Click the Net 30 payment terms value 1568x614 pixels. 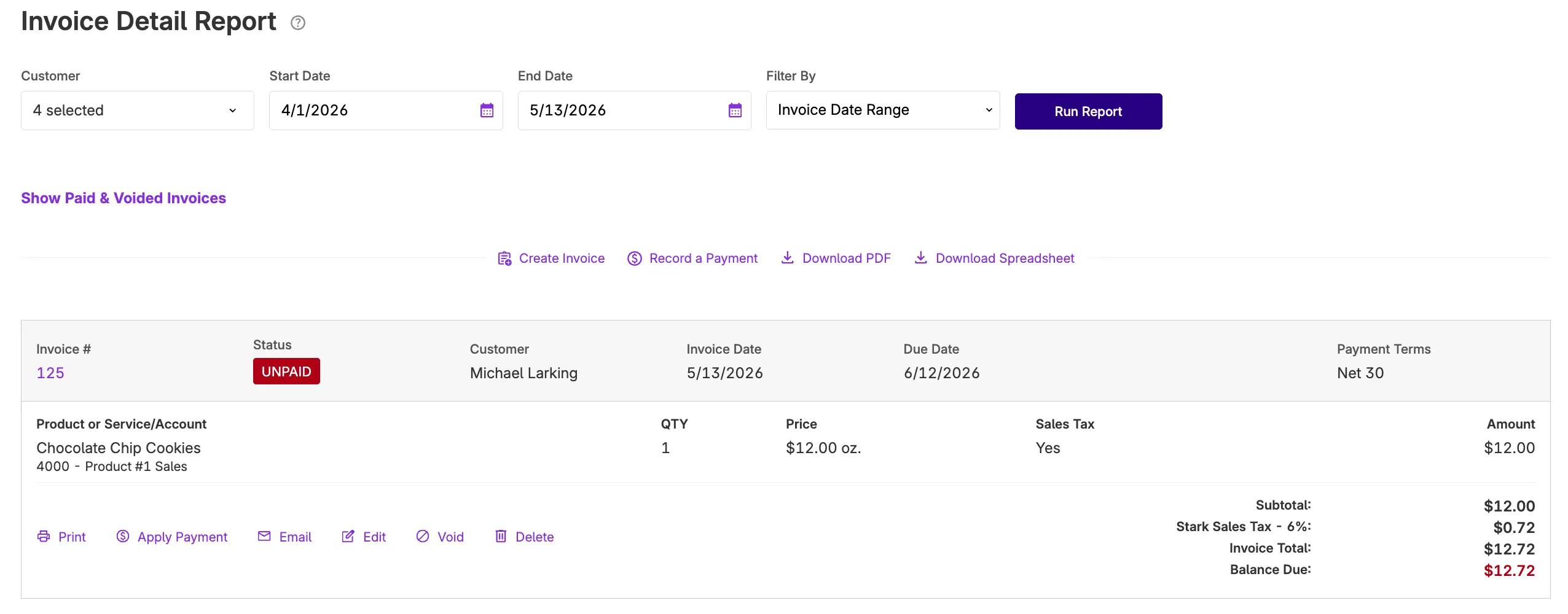1360,373
